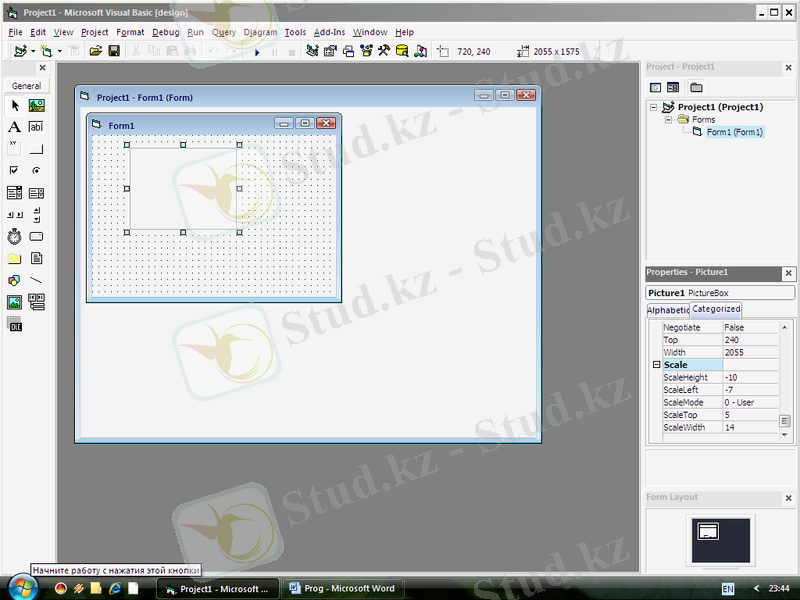
Task: Click the Width property value 2055
Action: click(750, 353)
